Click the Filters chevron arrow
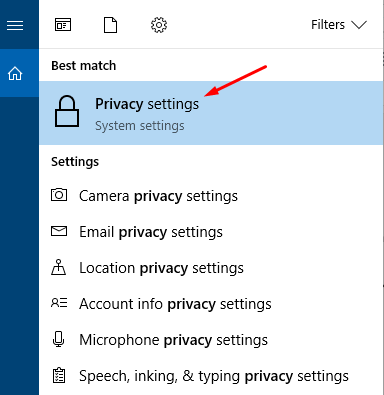 (x=359, y=25)
